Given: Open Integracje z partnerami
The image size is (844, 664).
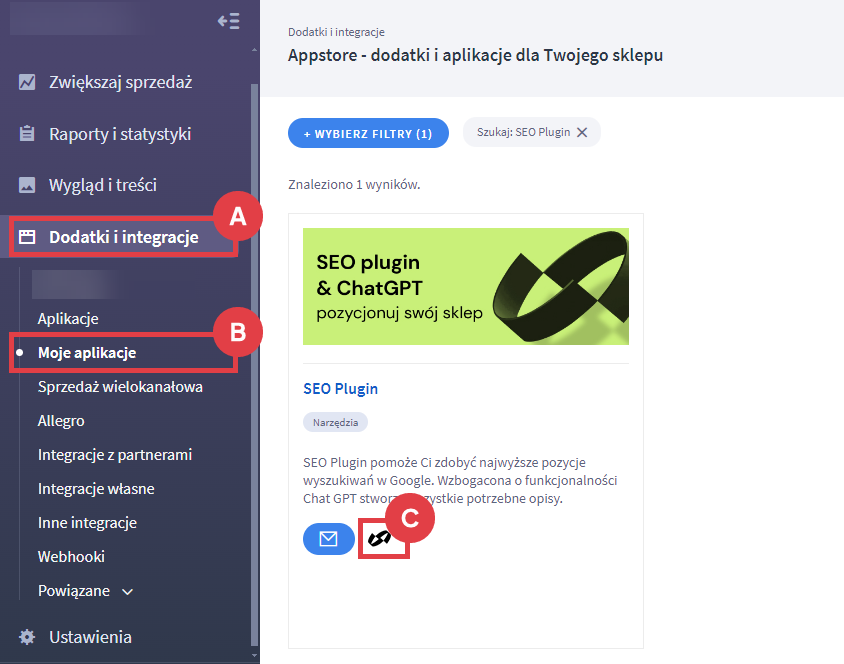Looking at the screenshot, I should [x=115, y=455].
